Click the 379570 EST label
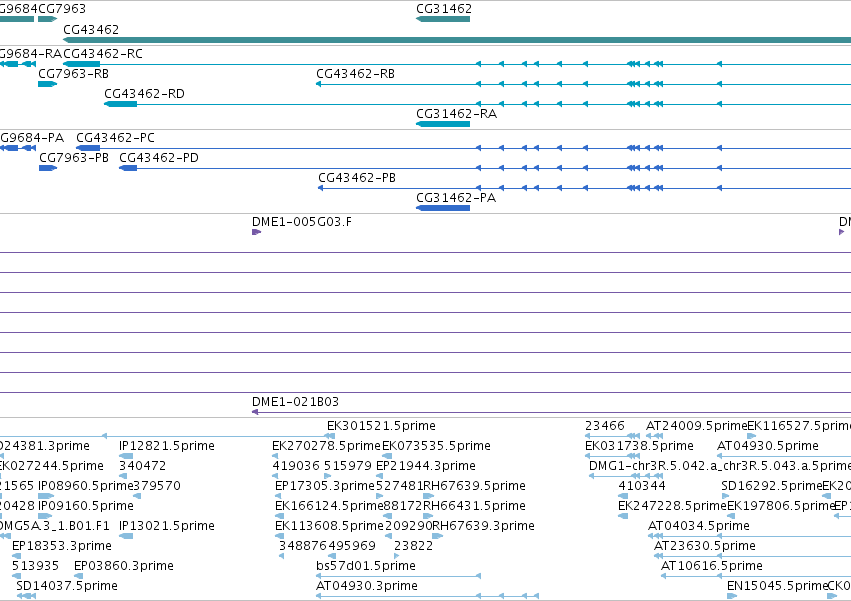 [x=157, y=486]
